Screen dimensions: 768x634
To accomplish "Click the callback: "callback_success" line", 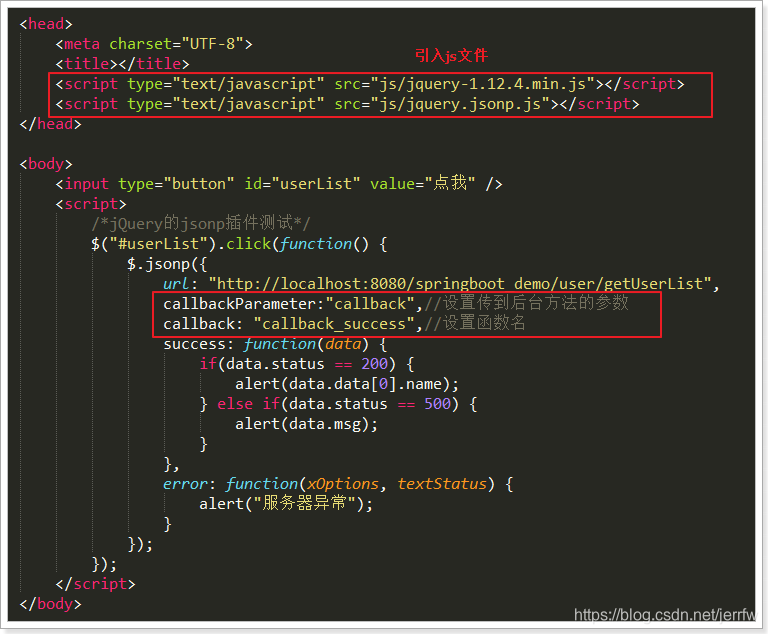I will (x=344, y=324).
